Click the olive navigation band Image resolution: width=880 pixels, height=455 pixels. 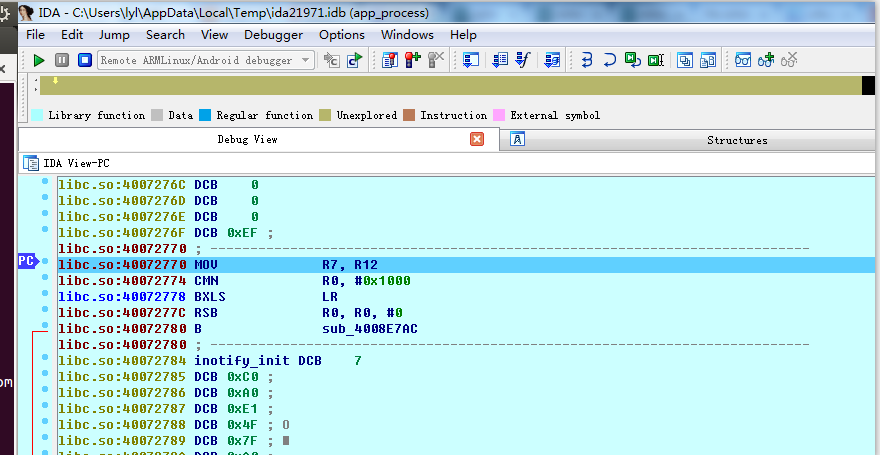pos(451,85)
